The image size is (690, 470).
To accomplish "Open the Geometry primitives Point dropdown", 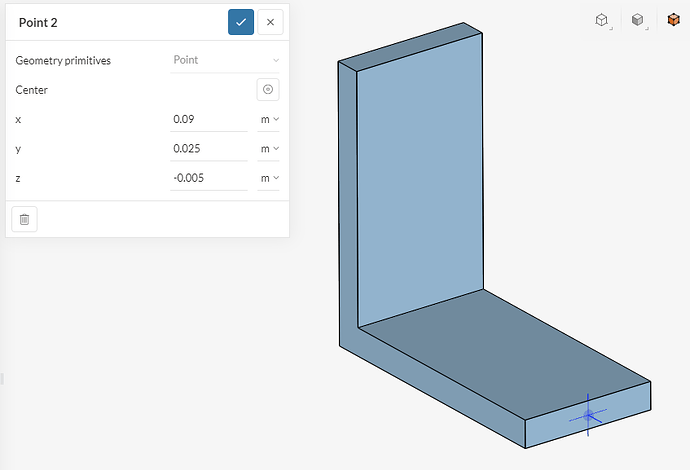I will pos(225,60).
